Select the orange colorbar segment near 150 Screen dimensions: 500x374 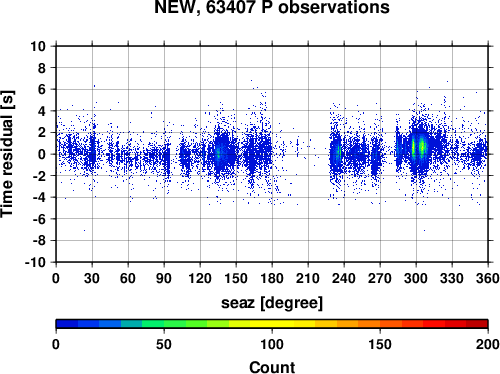pos(380,324)
